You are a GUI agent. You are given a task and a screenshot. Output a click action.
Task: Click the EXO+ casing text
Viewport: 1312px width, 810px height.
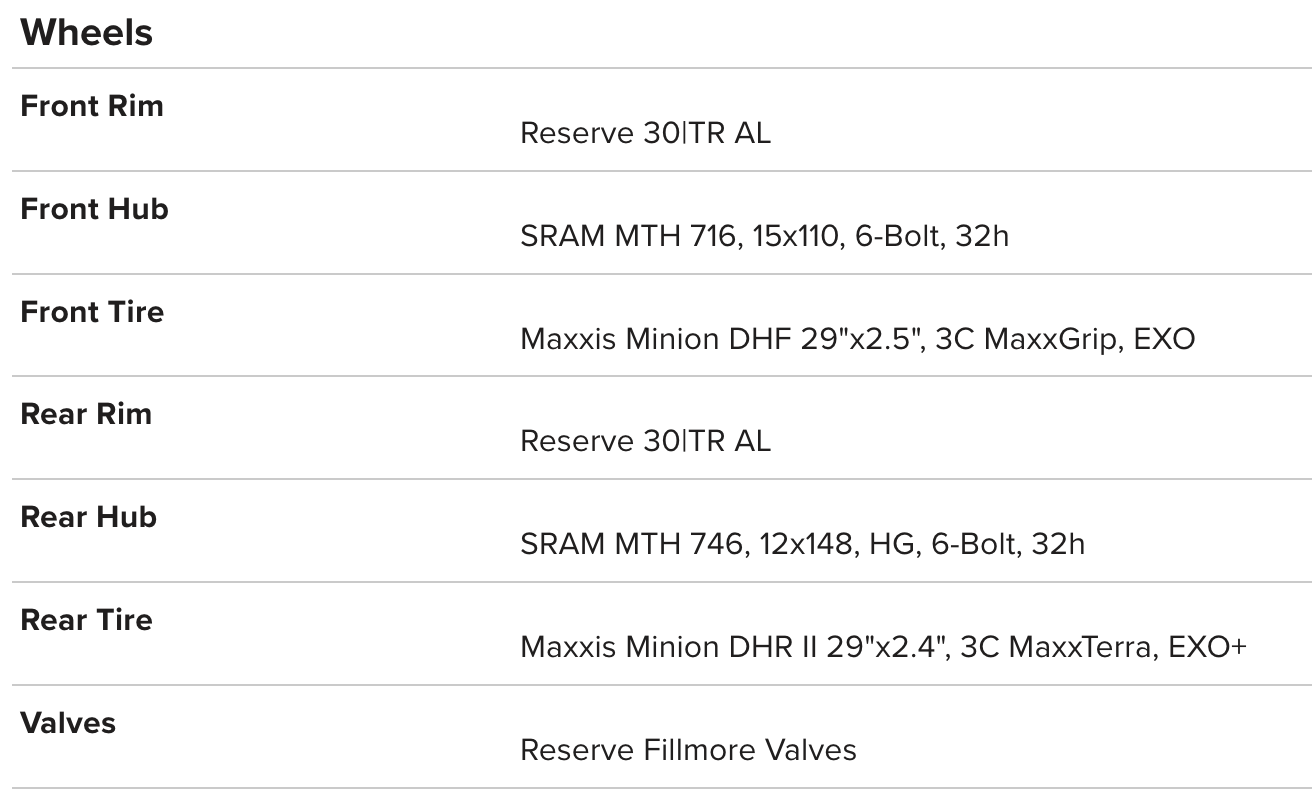[x=1212, y=648]
